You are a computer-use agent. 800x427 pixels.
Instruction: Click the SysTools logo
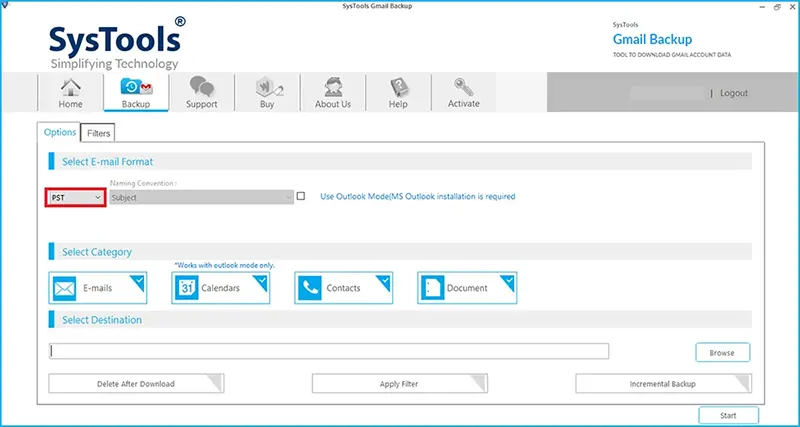[117, 43]
